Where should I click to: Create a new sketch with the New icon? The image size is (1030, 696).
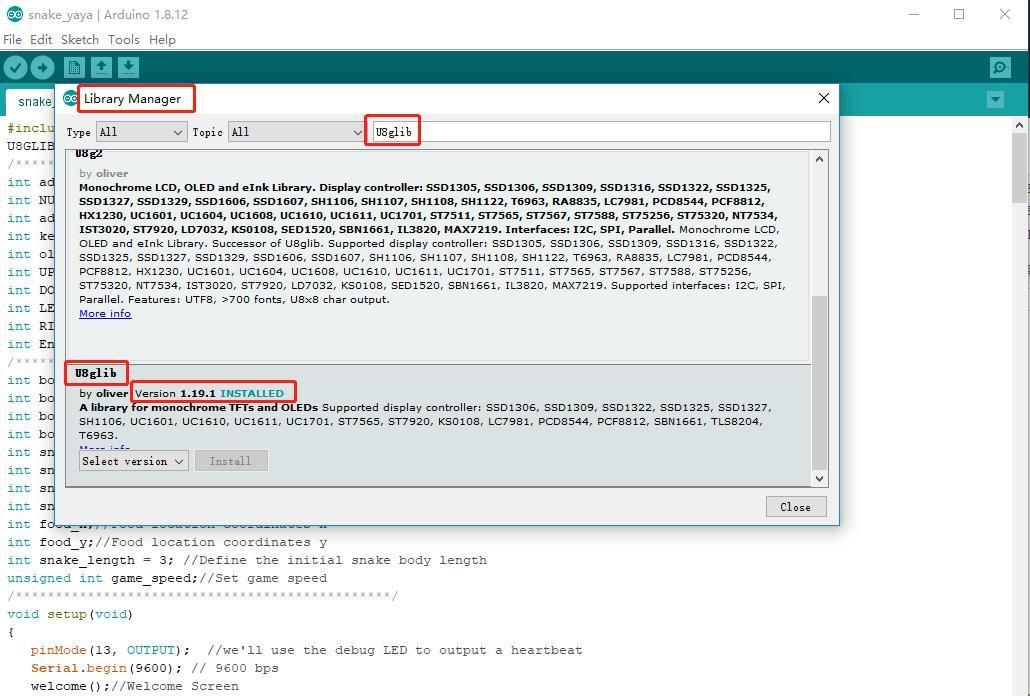[x=74, y=67]
